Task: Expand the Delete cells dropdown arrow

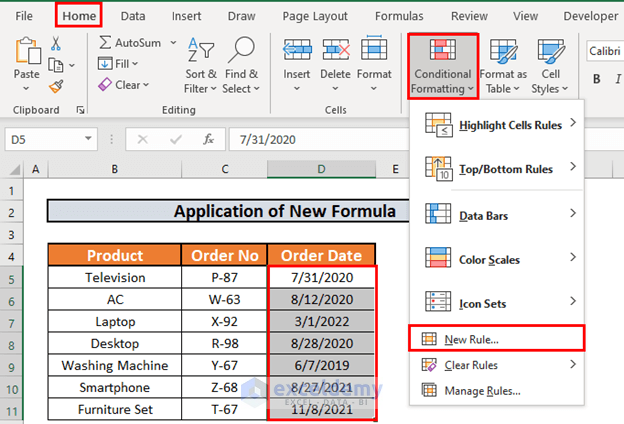Action: [x=335, y=89]
